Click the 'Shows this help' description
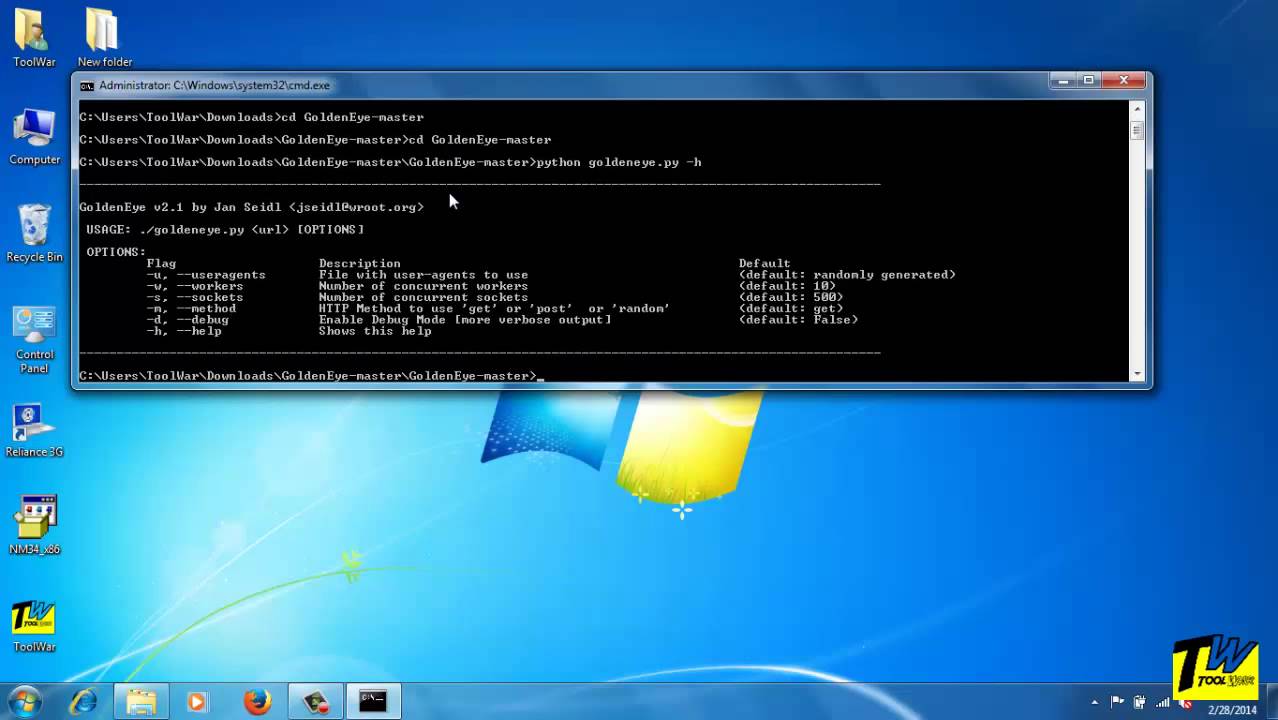 [x=375, y=331]
